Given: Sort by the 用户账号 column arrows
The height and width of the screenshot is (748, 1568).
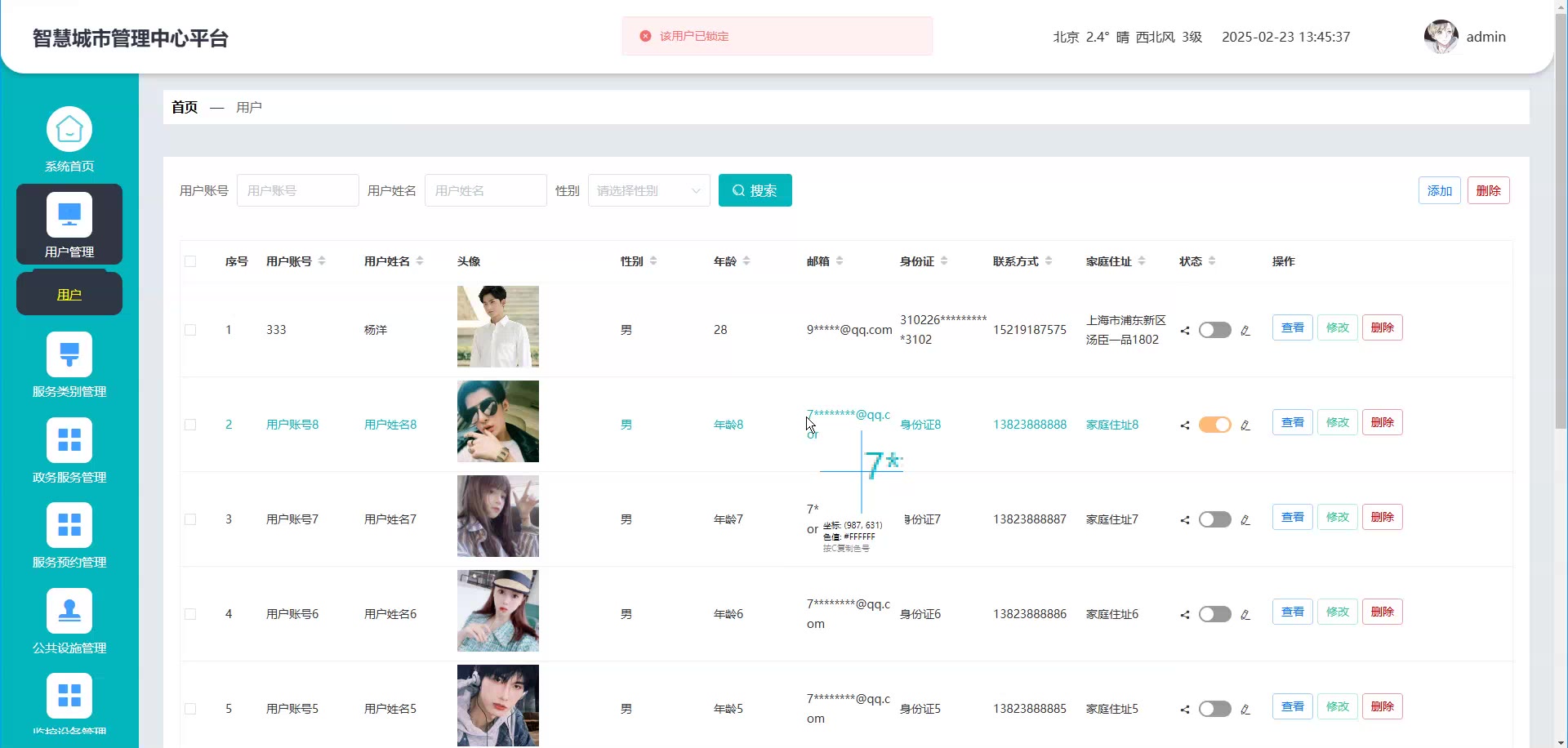Looking at the screenshot, I should click(x=322, y=261).
